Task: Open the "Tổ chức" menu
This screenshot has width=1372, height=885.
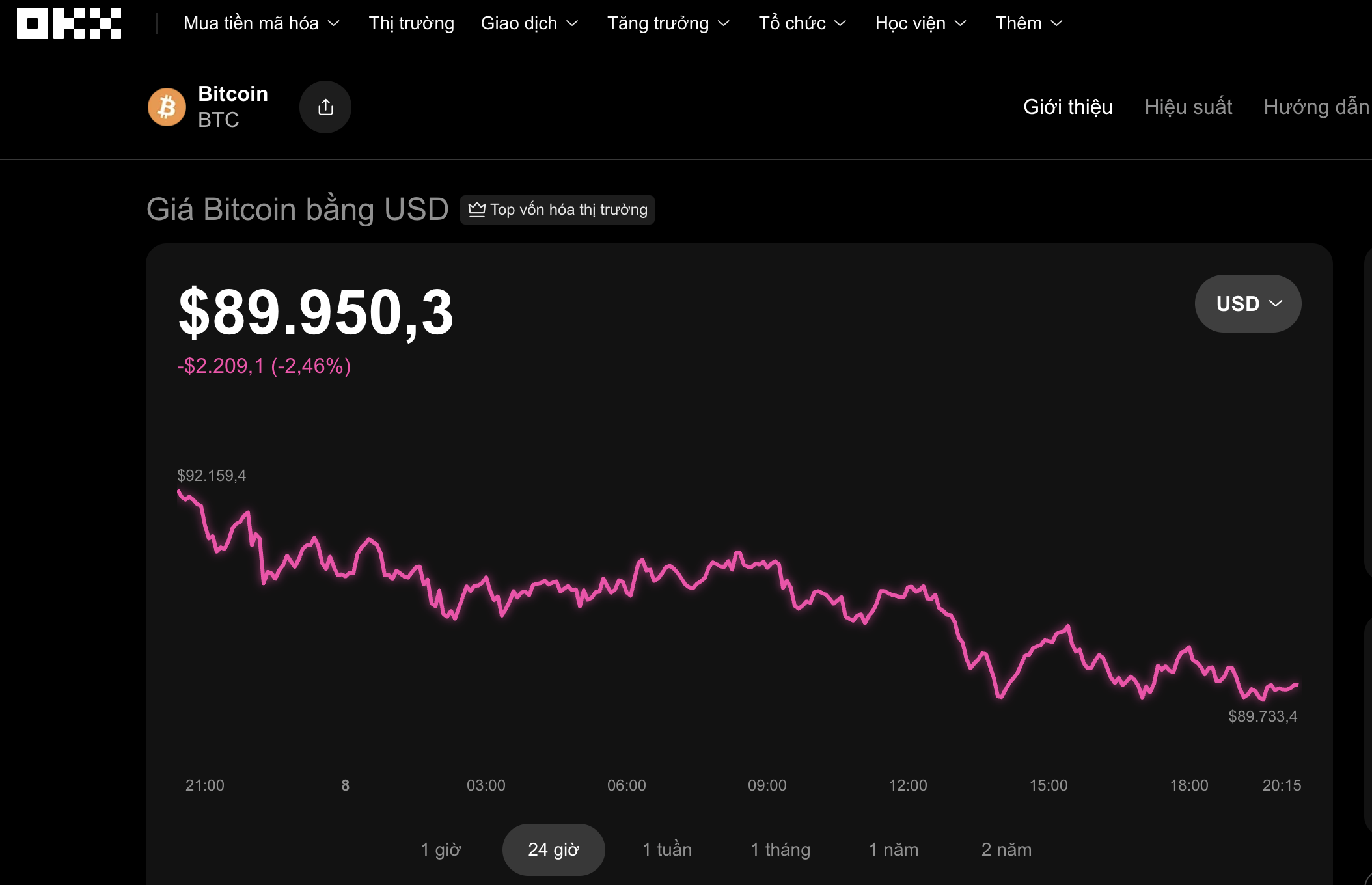Action: [802, 23]
